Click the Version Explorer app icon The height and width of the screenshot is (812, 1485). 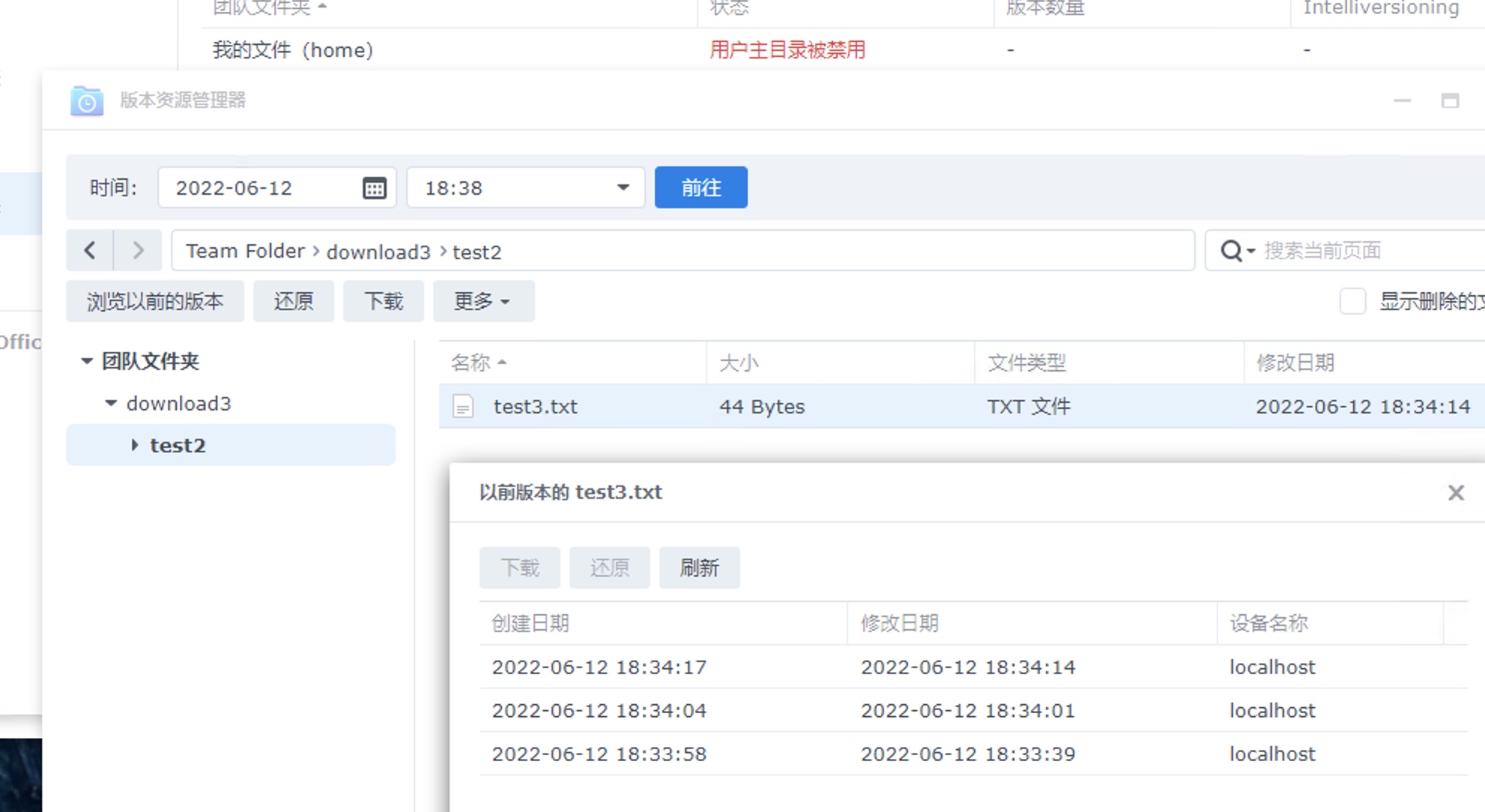pyautogui.click(x=87, y=100)
